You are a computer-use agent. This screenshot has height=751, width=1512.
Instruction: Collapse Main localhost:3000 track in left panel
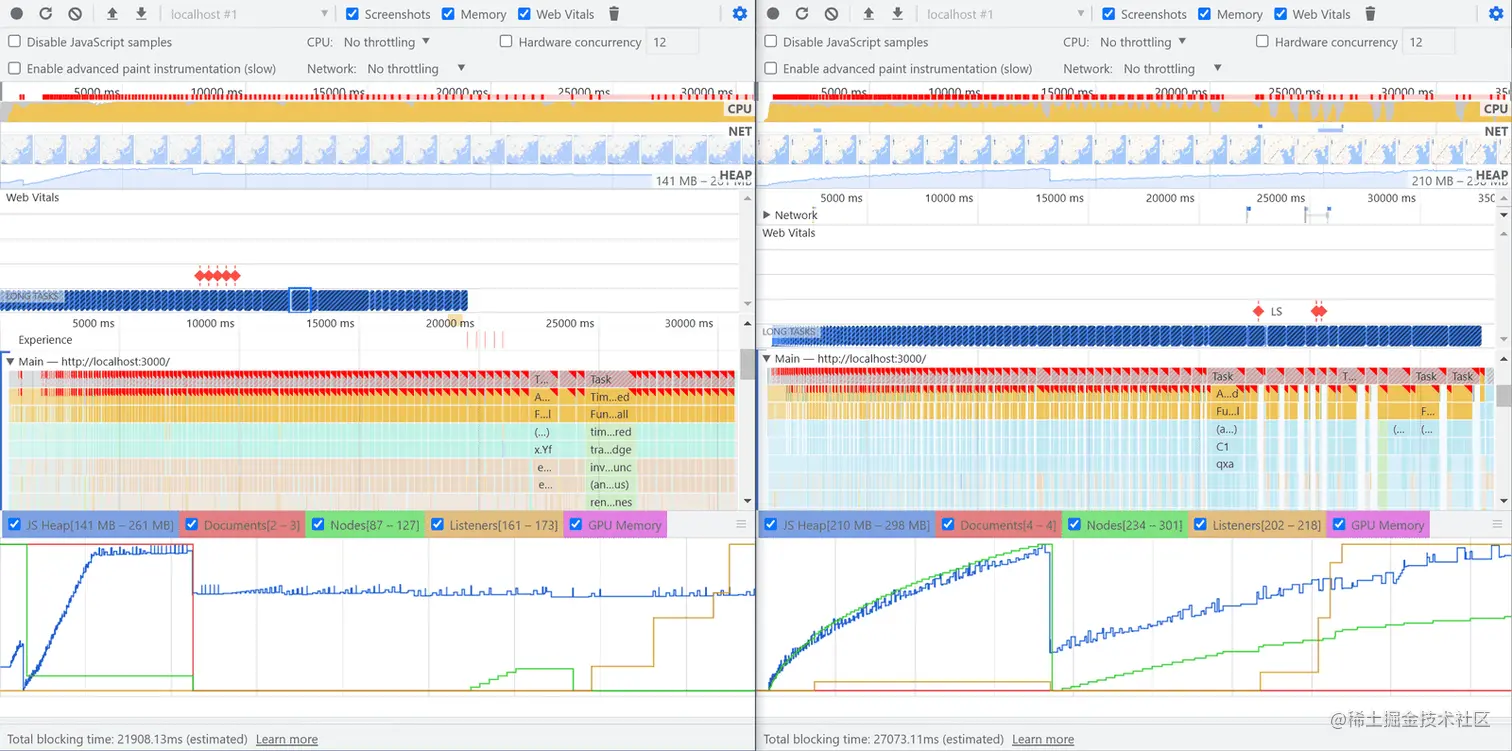(x=10, y=361)
